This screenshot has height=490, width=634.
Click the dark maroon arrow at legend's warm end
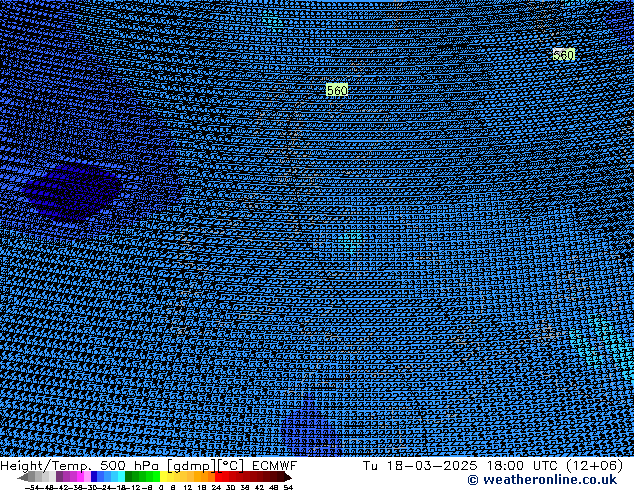point(287,477)
